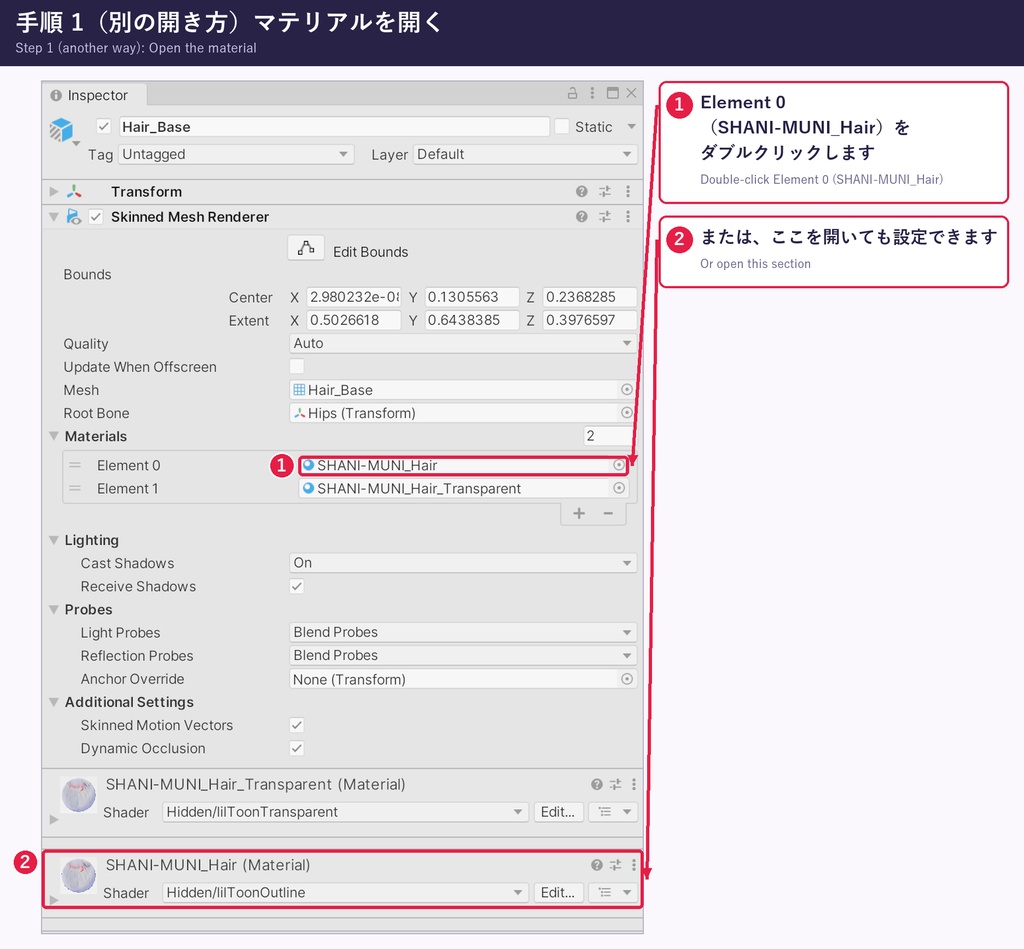The height and width of the screenshot is (949, 1024).
Task: Click Edit button for lilToonTransparent shader
Action: [x=558, y=812]
